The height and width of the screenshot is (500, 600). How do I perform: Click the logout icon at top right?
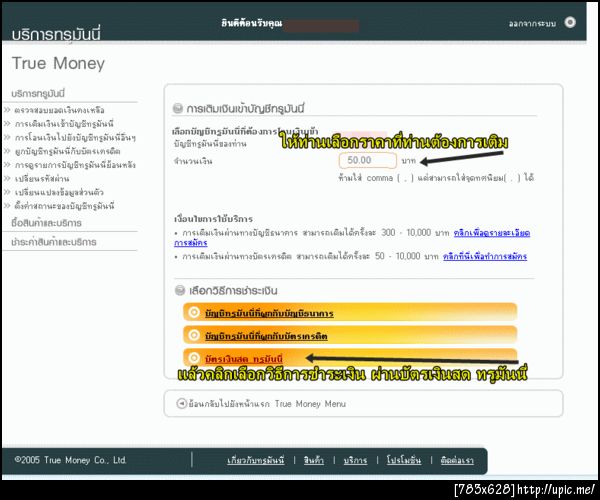pos(570,22)
